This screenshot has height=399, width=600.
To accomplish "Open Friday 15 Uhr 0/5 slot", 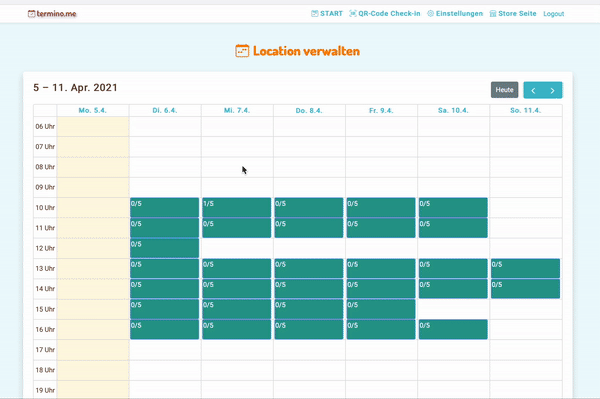I will point(381,309).
